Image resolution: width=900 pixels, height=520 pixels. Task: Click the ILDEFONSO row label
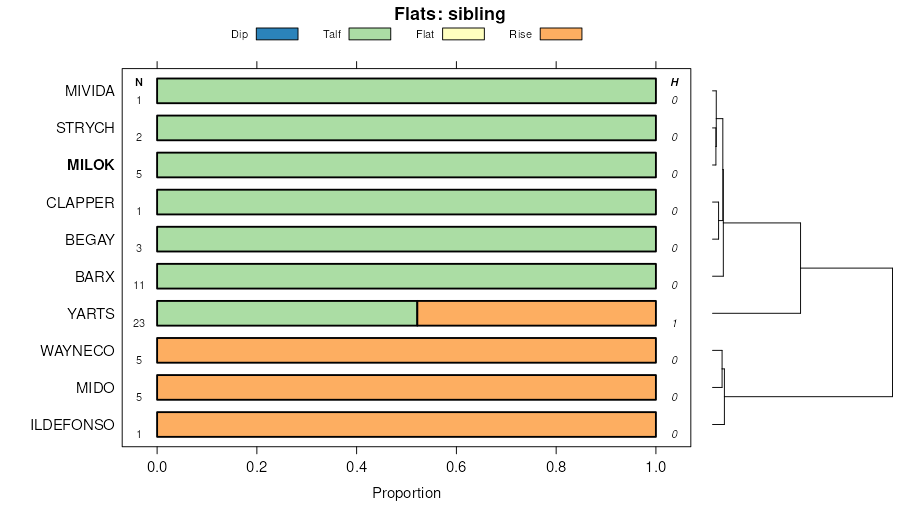click(73, 425)
